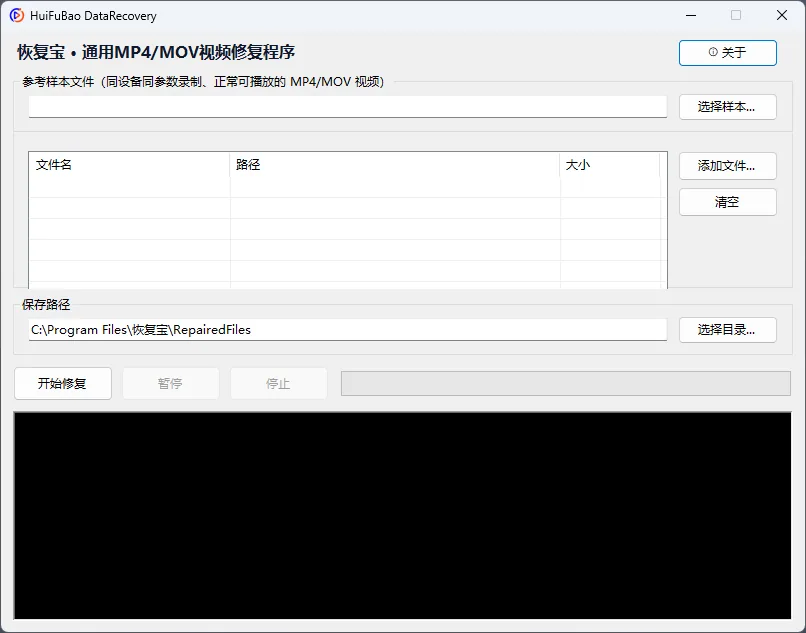Clear the file list with 清空
806x633 pixels.
[x=727, y=202]
